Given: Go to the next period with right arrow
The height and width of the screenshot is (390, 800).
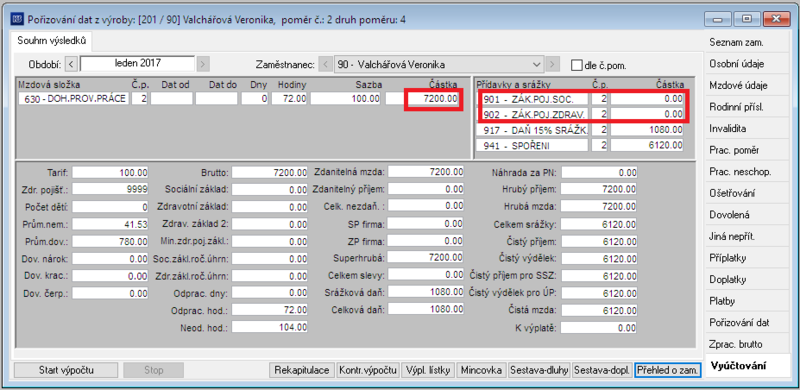Looking at the screenshot, I should pyautogui.click(x=203, y=64).
